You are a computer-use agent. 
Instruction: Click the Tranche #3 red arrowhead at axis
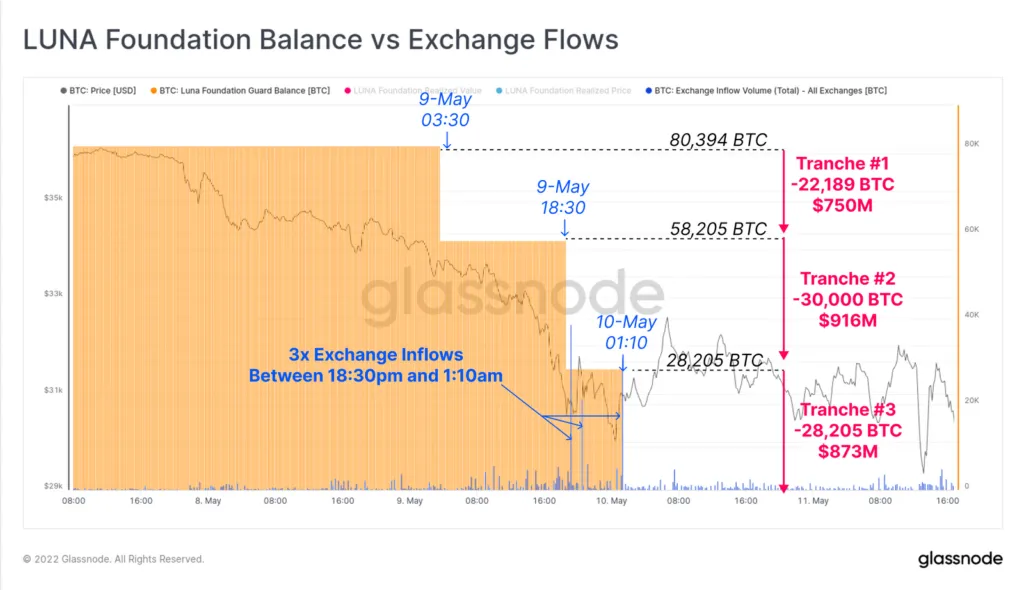784,487
